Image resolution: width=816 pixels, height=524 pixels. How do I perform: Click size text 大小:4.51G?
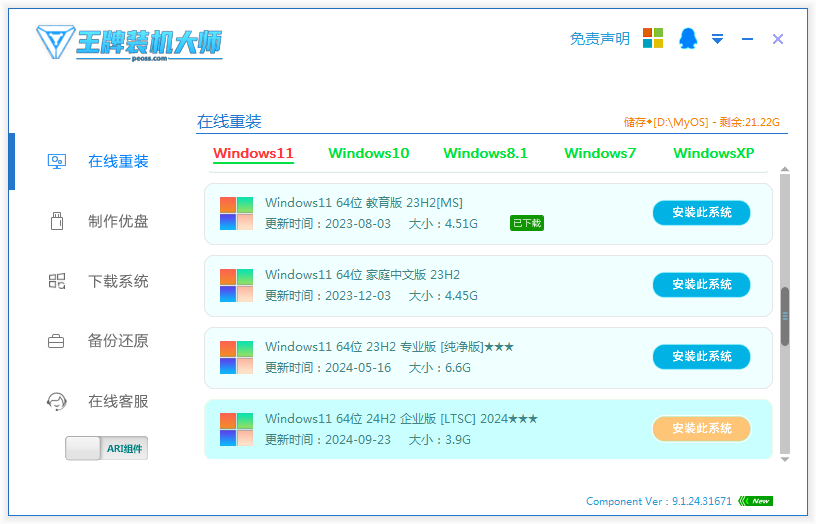click(x=443, y=224)
